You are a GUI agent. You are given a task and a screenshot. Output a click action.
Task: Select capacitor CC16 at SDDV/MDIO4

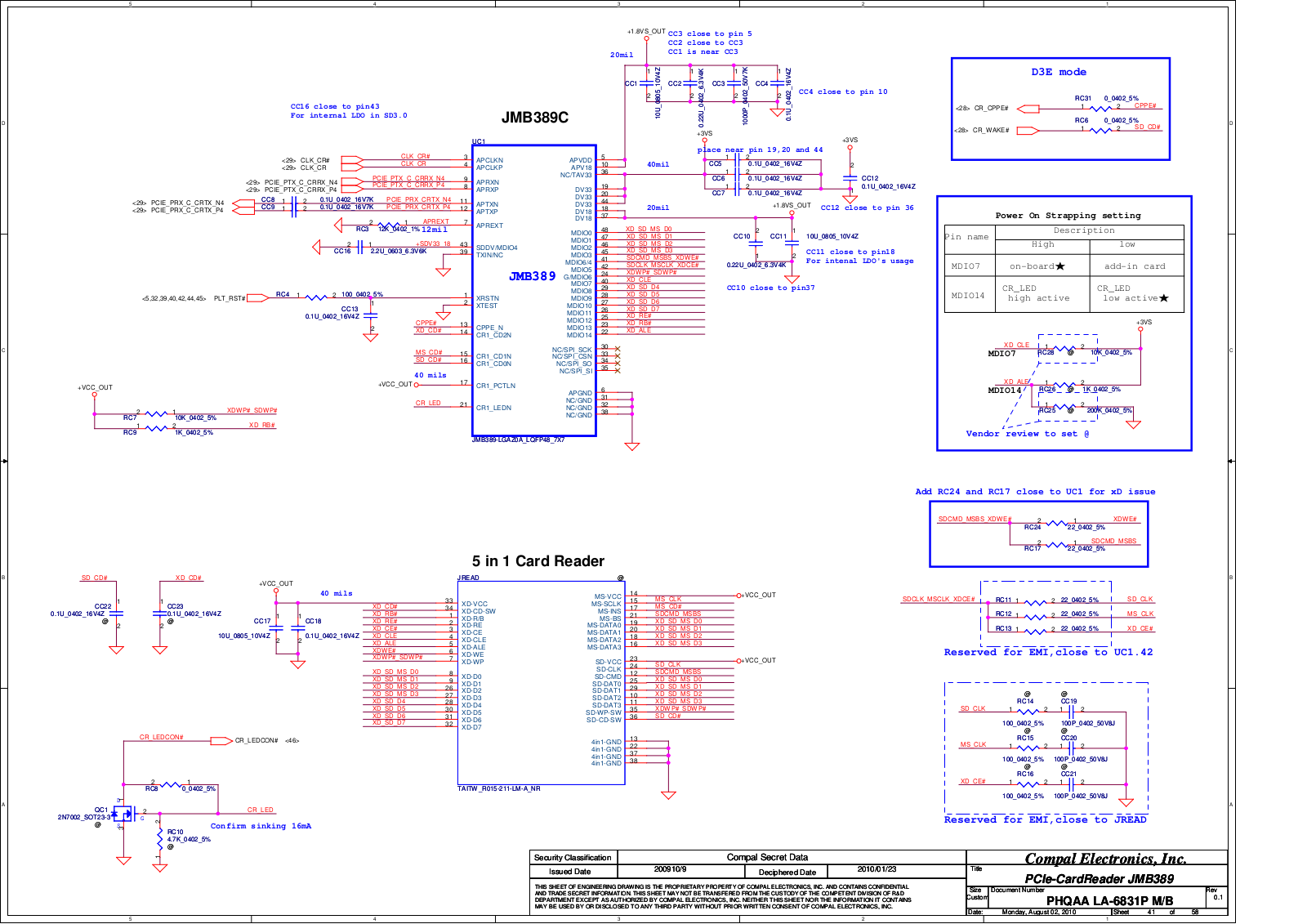(x=359, y=246)
